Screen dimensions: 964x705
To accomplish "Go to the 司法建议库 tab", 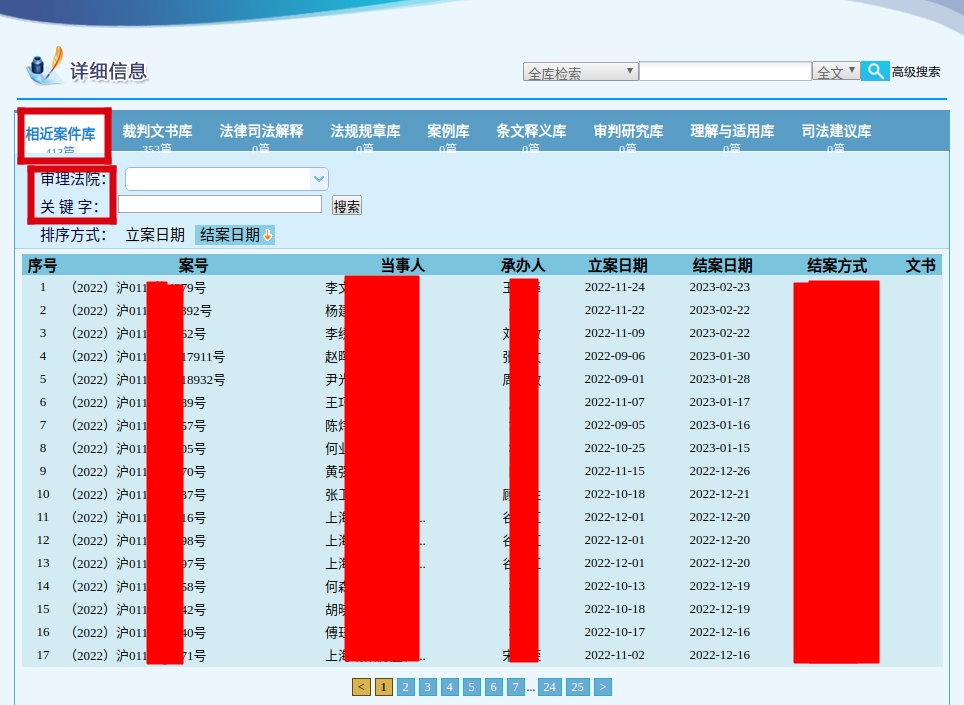I will [836, 132].
